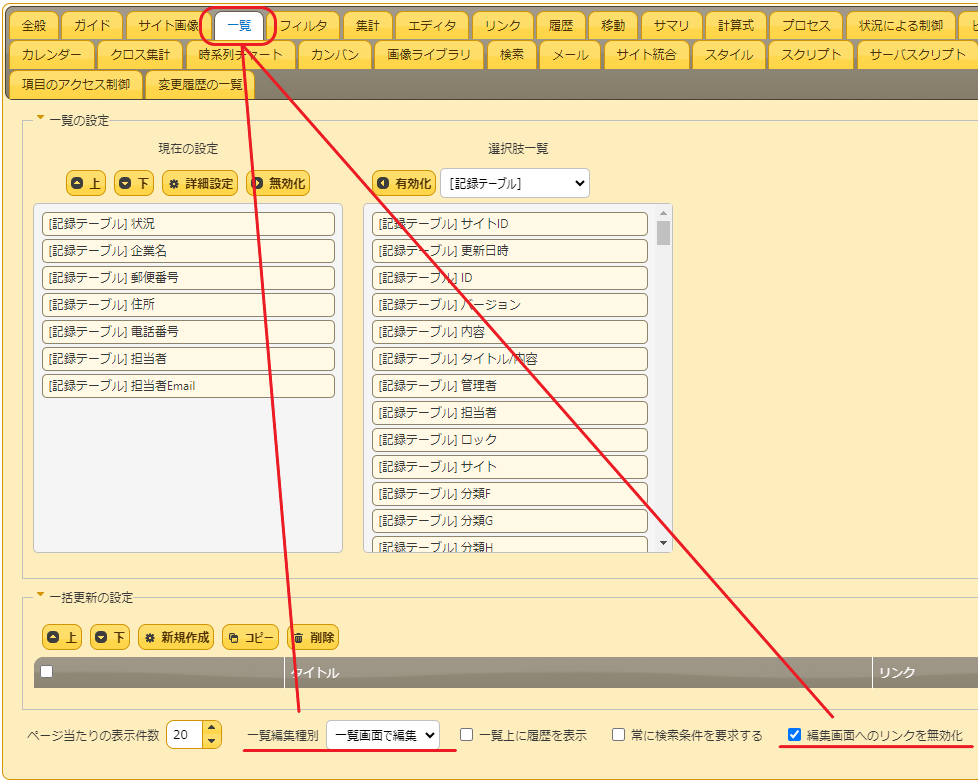
Task: Switch to the サマリ tab
Action: click(x=671, y=26)
